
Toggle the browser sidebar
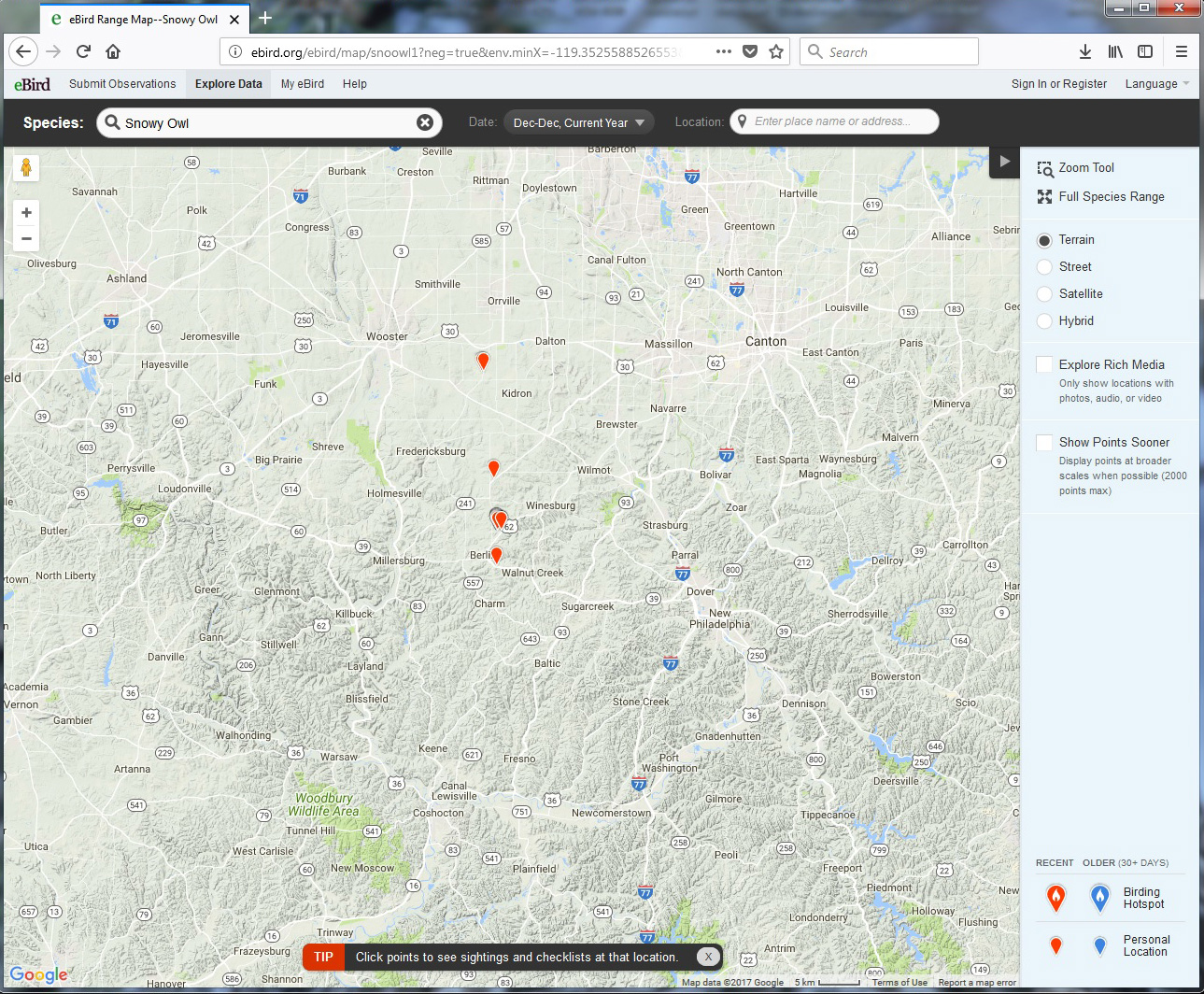1145,51
